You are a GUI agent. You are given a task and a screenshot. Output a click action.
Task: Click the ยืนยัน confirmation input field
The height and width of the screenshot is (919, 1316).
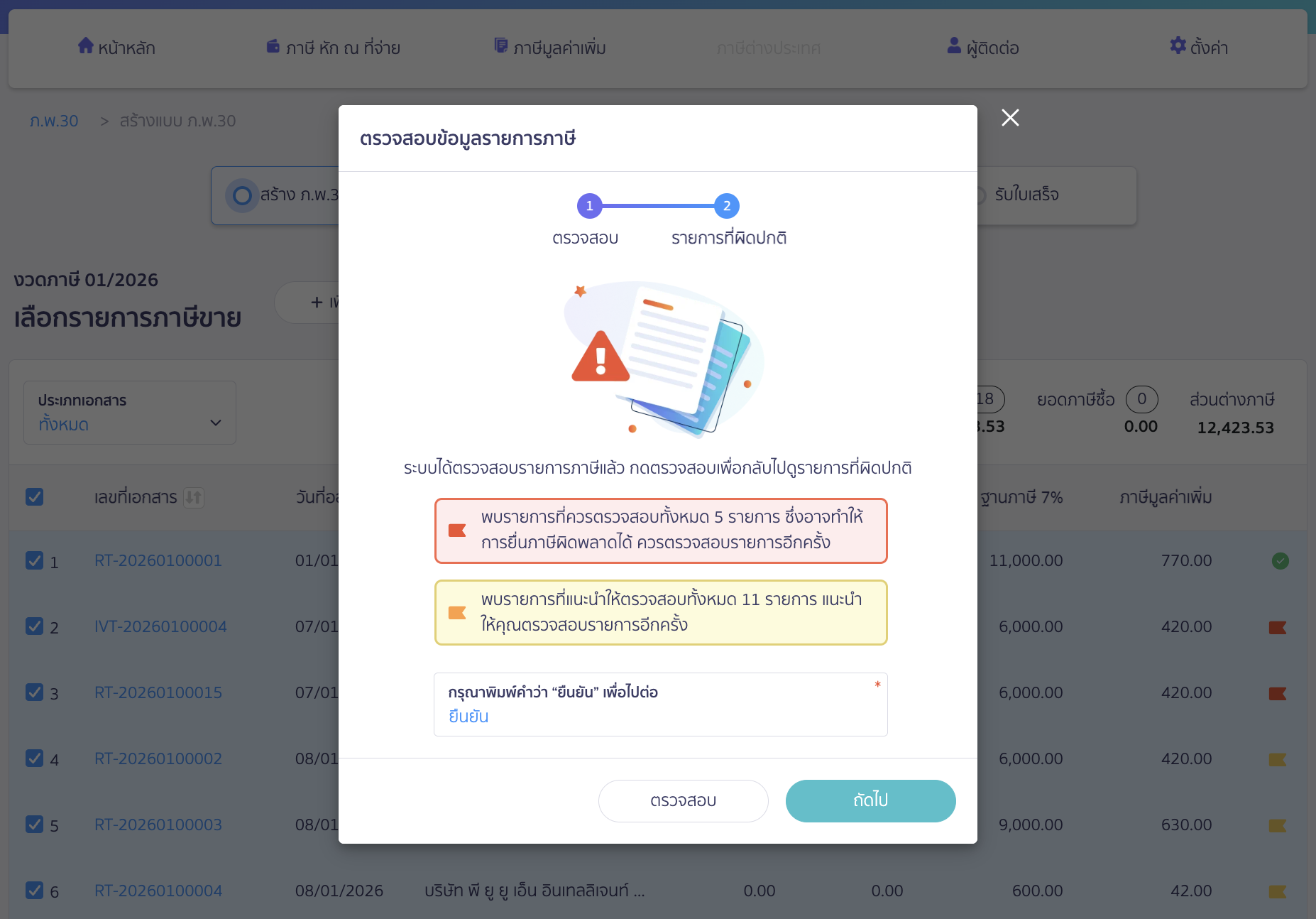tap(660, 716)
